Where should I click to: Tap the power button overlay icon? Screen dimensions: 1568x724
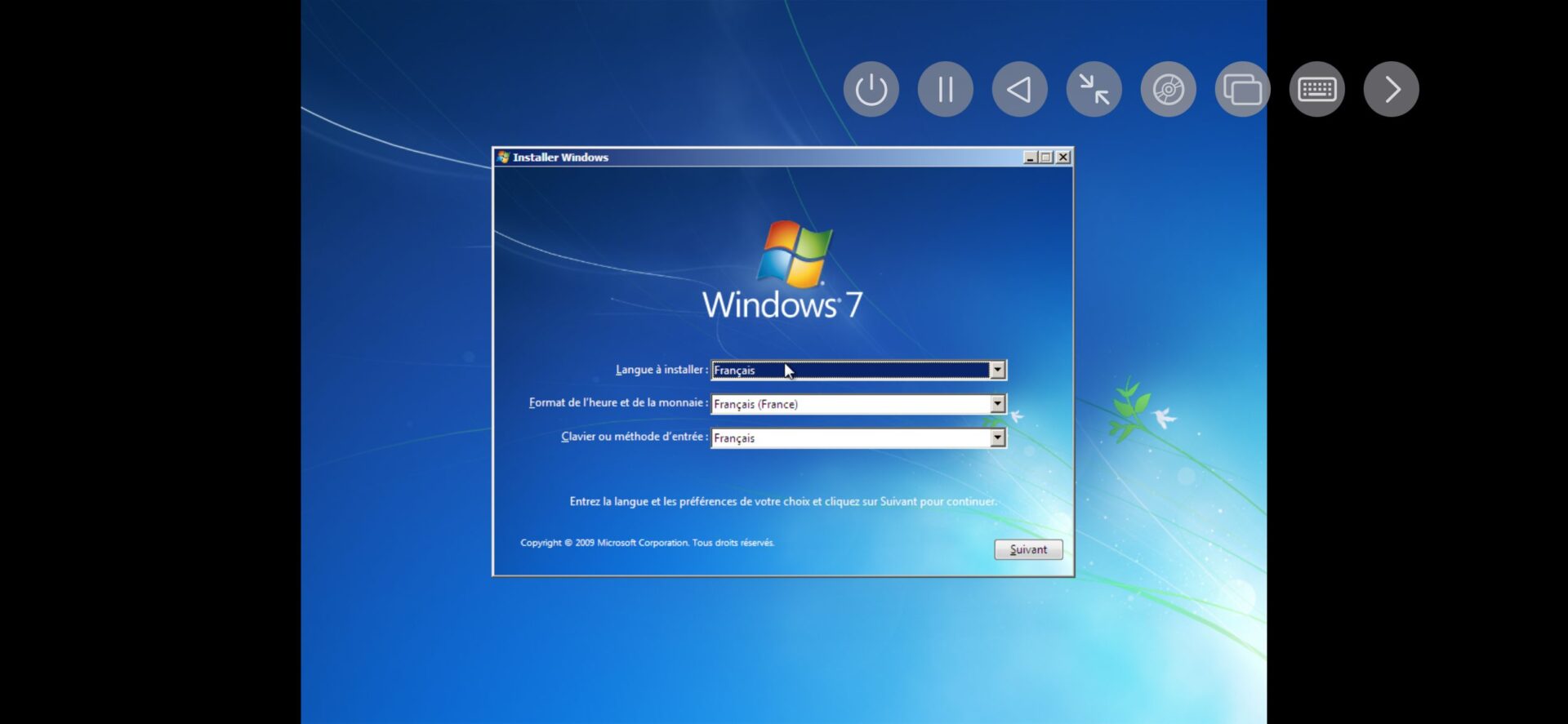tap(871, 89)
